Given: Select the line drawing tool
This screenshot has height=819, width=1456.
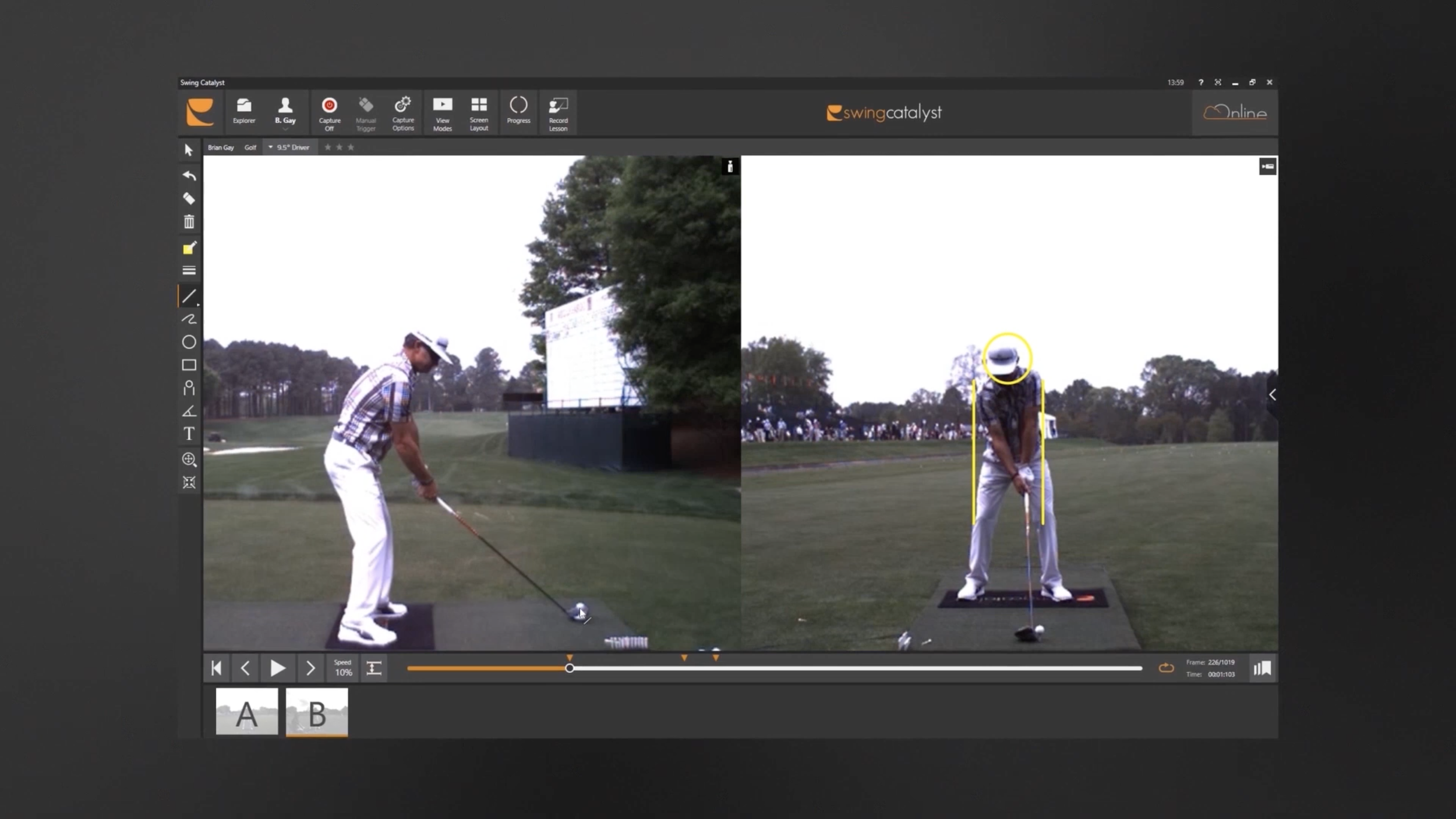Looking at the screenshot, I should pos(189,296).
